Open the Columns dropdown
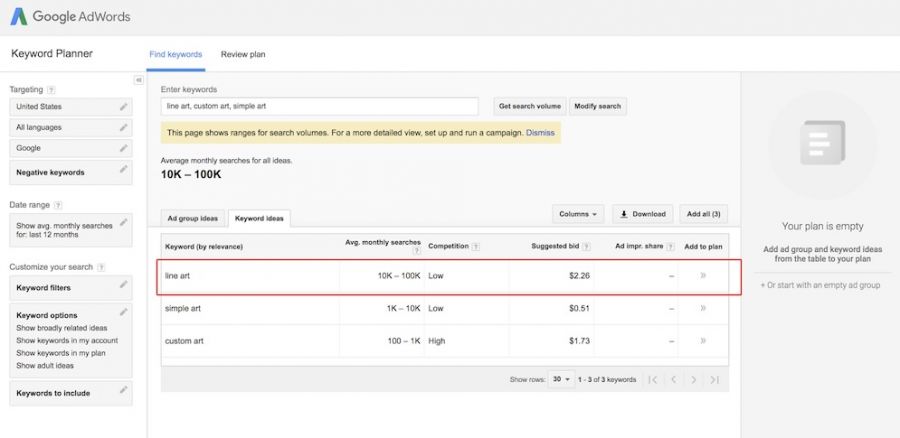The image size is (900, 438). (x=578, y=214)
